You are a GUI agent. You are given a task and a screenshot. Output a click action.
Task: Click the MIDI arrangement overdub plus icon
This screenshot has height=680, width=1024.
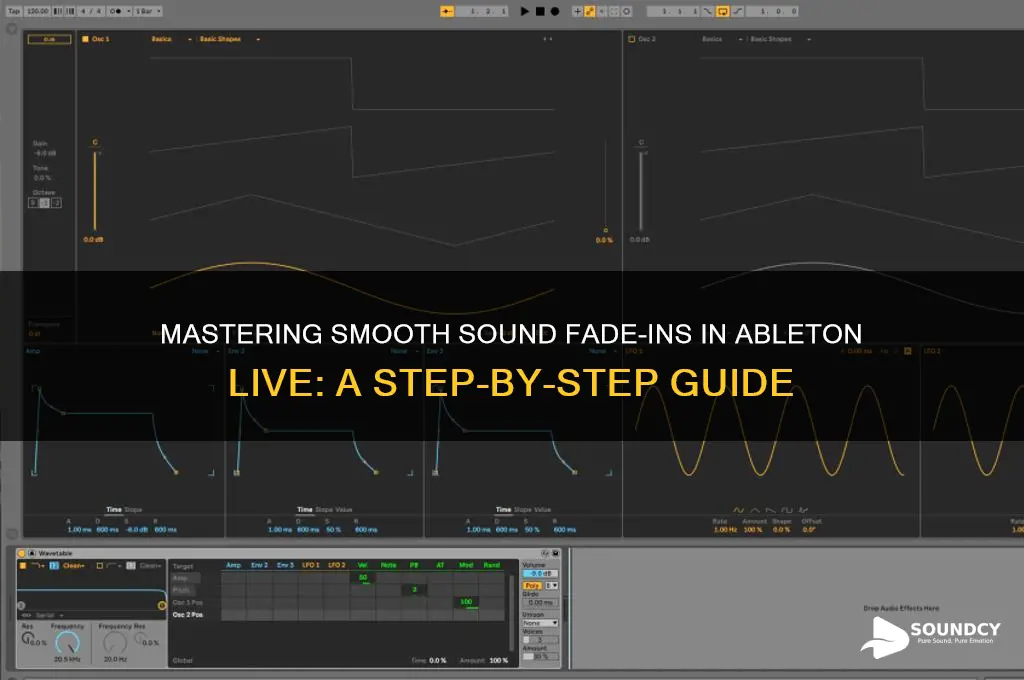click(x=577, y=11)
